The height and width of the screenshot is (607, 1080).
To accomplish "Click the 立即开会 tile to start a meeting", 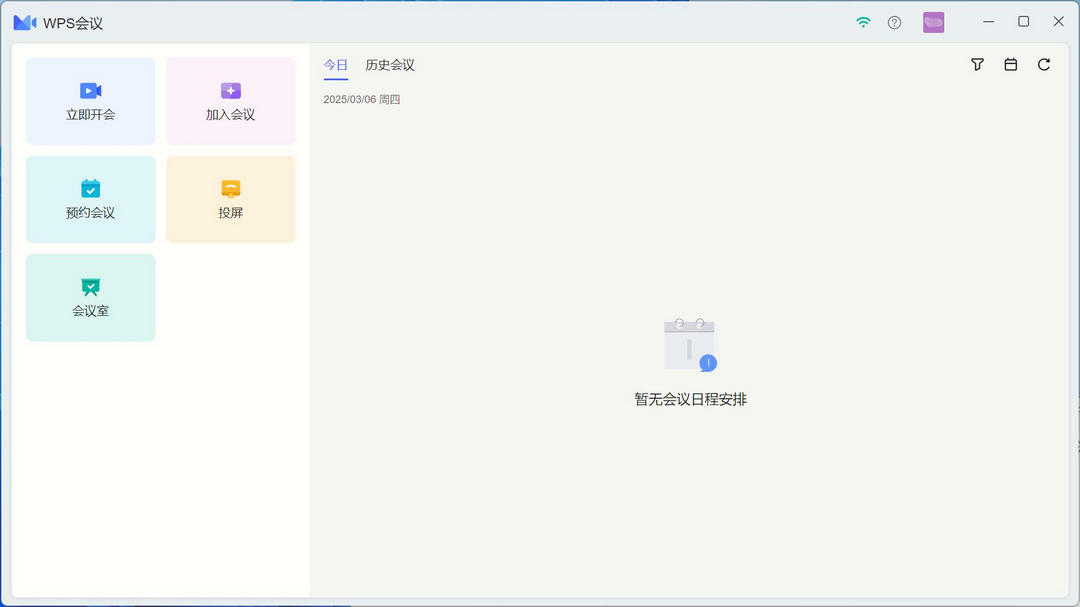I will [x=90, y=101].
